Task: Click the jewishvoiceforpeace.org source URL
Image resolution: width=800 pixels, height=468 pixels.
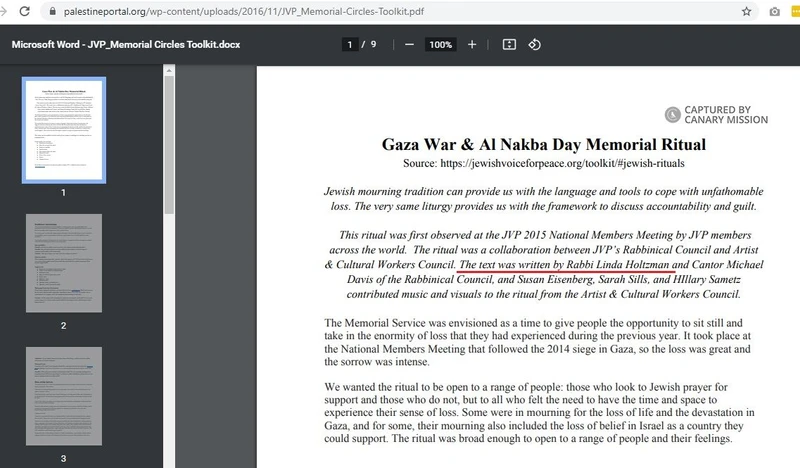Action: click(562, 163)
